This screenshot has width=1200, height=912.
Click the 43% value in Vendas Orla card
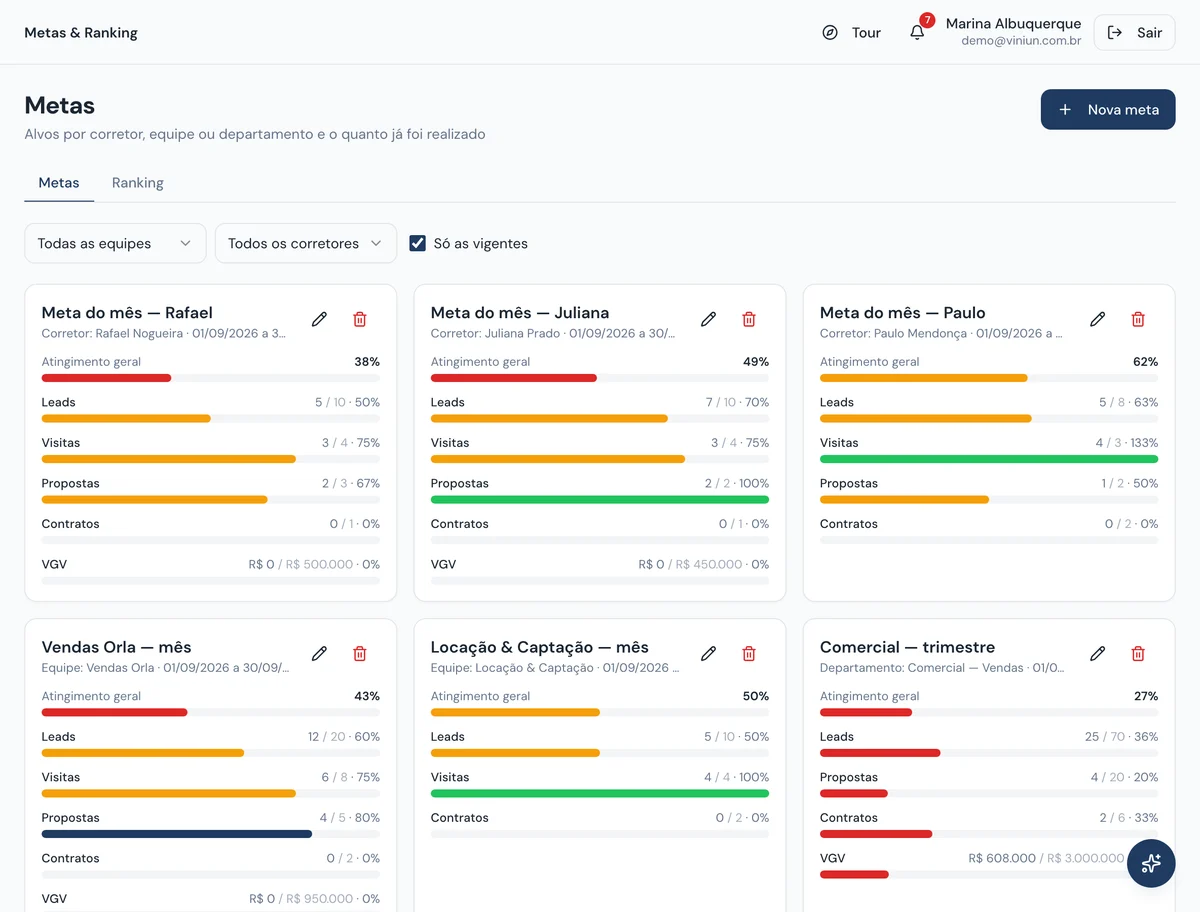click(x=367, y=696)
